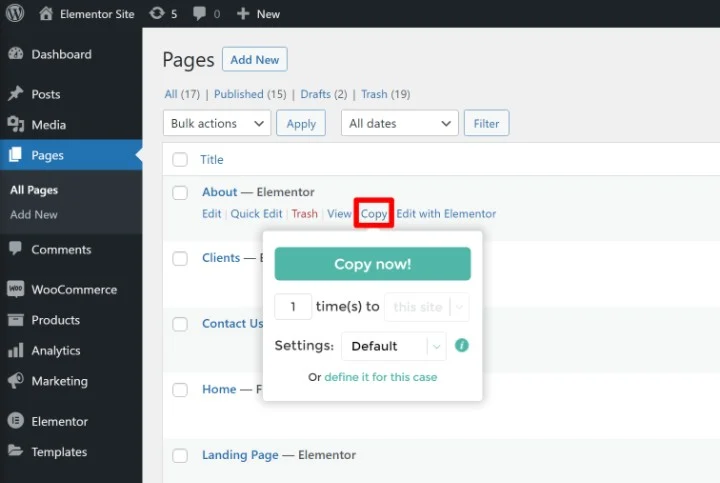Click the Elementor circle logo icon
Viewport: 720px width, 483px height.
click(16, 421)
